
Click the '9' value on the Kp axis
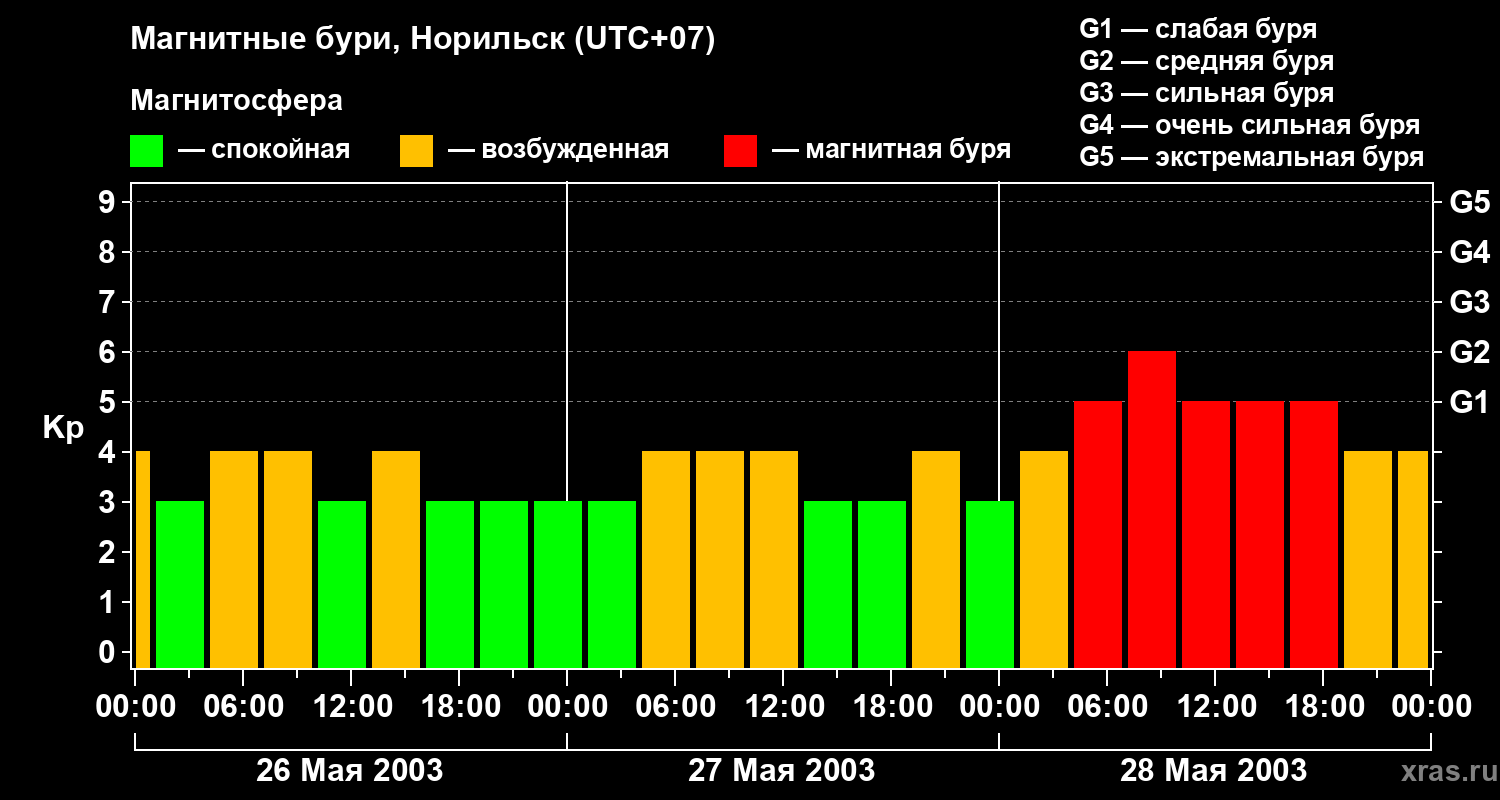tap(109, 203)
